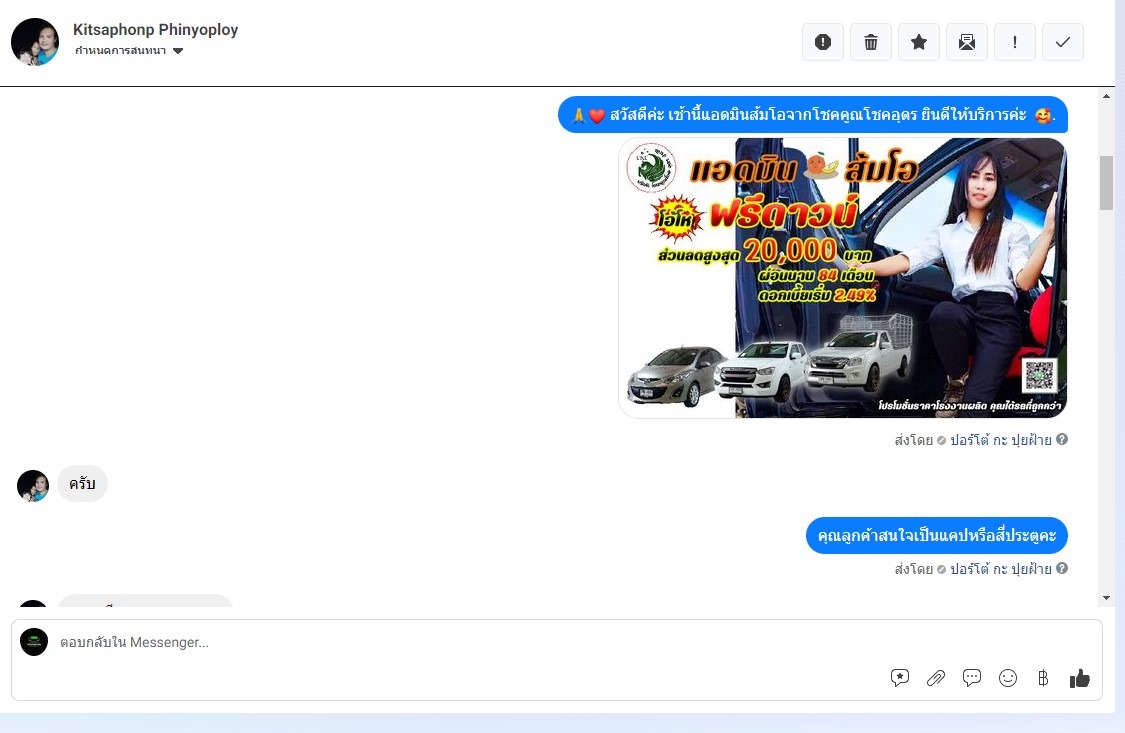Mark conversation done with checkmark icon
The width and height of the screenshot is (1125, 733).
pyautogui.click(x=1063, y=42)
